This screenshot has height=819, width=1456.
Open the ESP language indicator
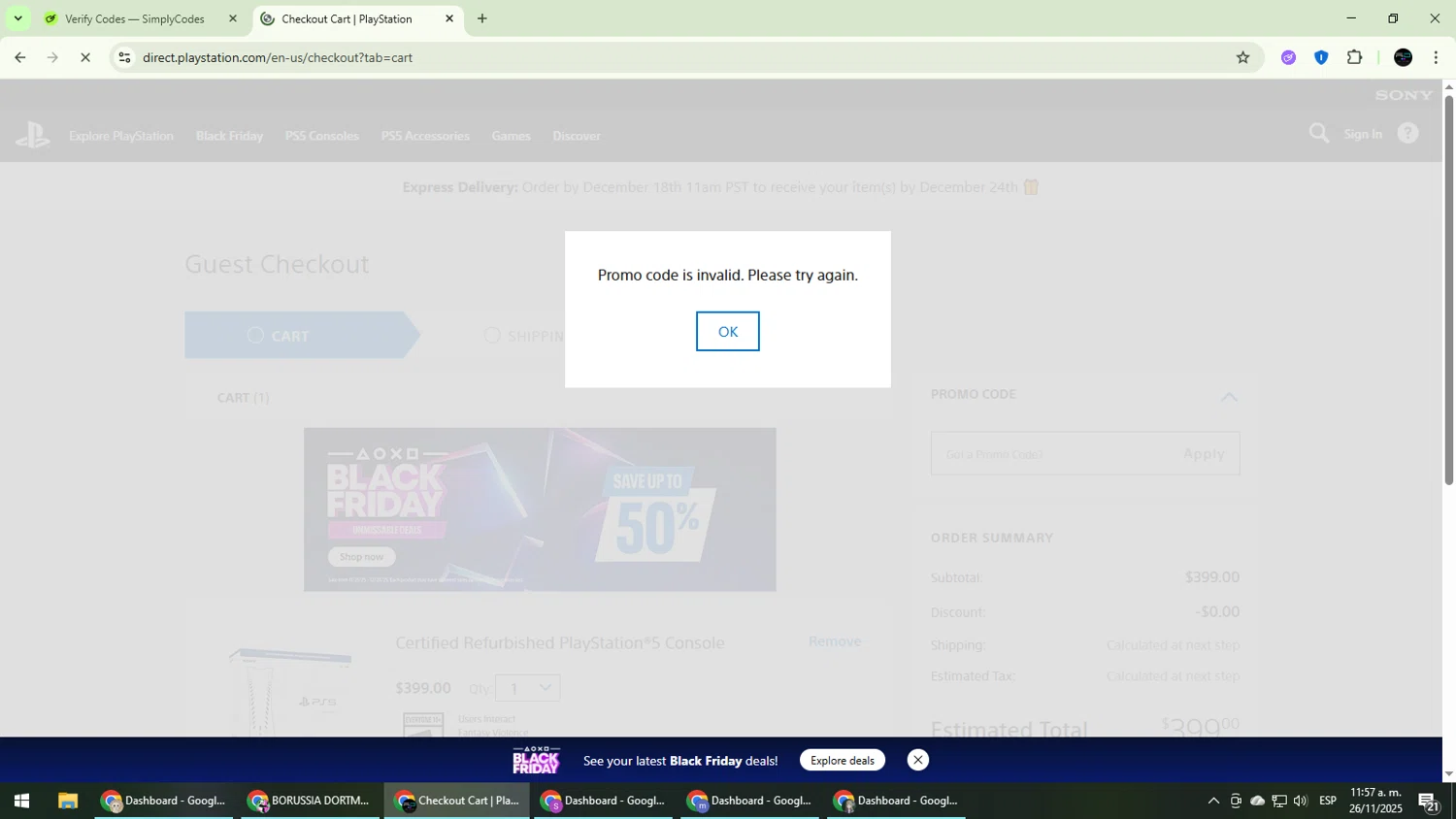coord(1328,801)
